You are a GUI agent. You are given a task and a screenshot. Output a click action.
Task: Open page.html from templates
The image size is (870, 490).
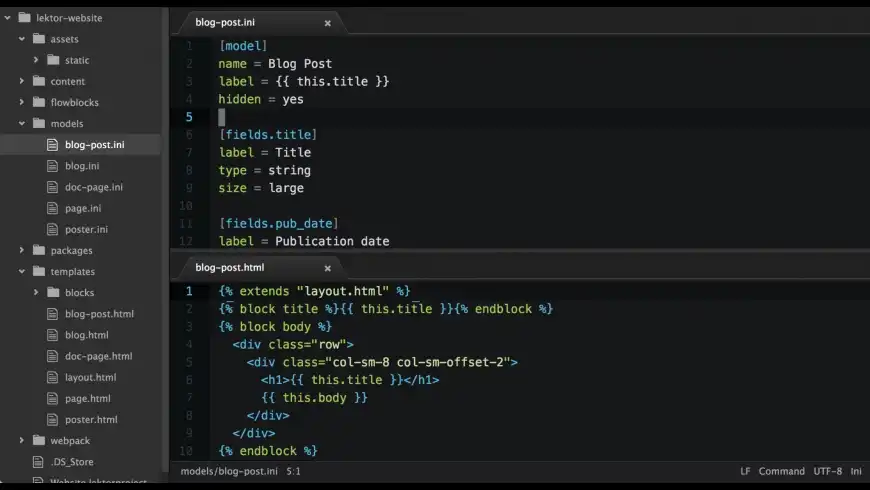coord(88,398)
